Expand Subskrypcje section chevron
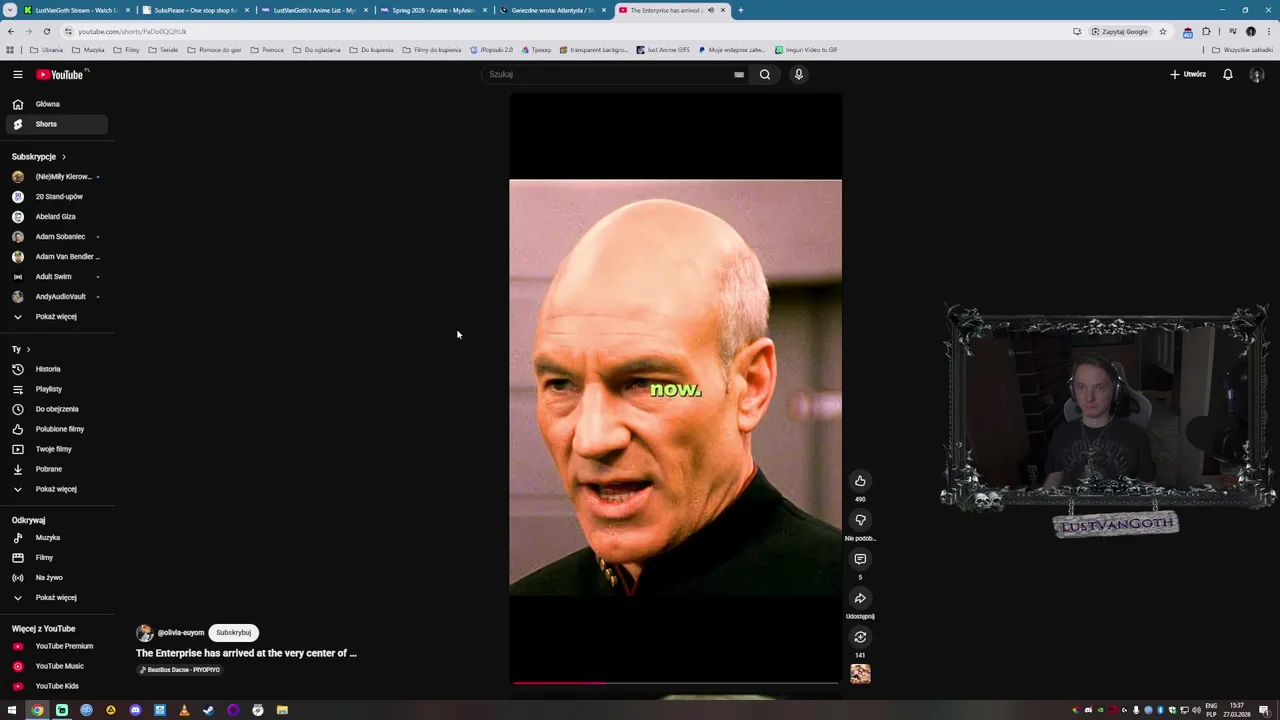1280x720 pixels. [x=64, y=157]
